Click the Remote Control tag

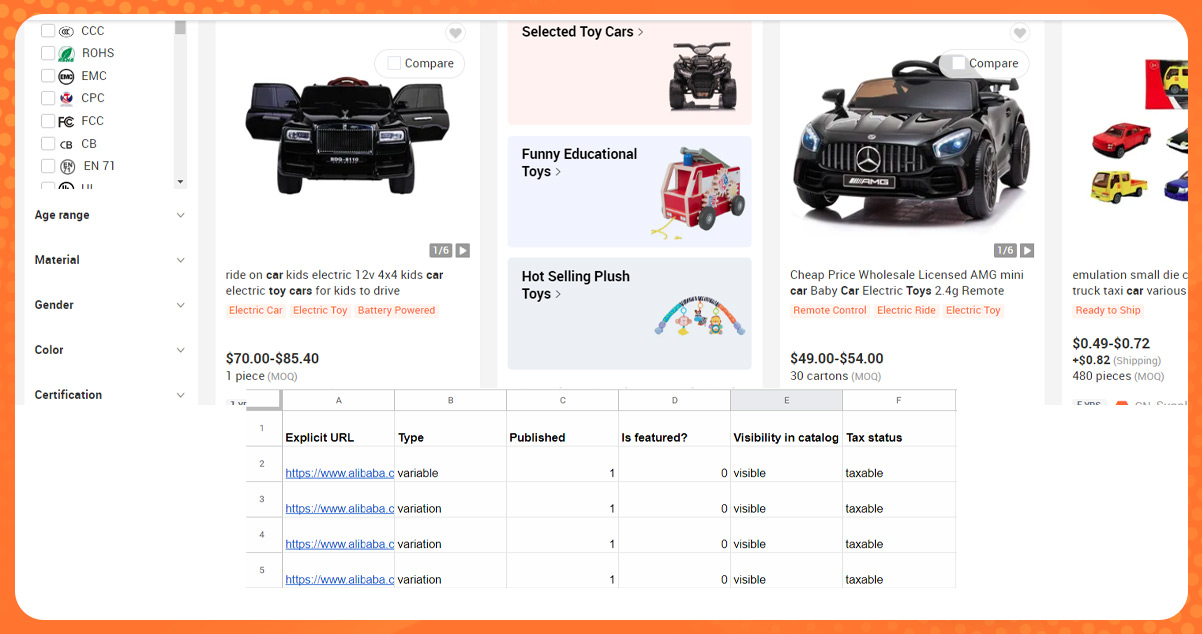(x=830, y=310)
